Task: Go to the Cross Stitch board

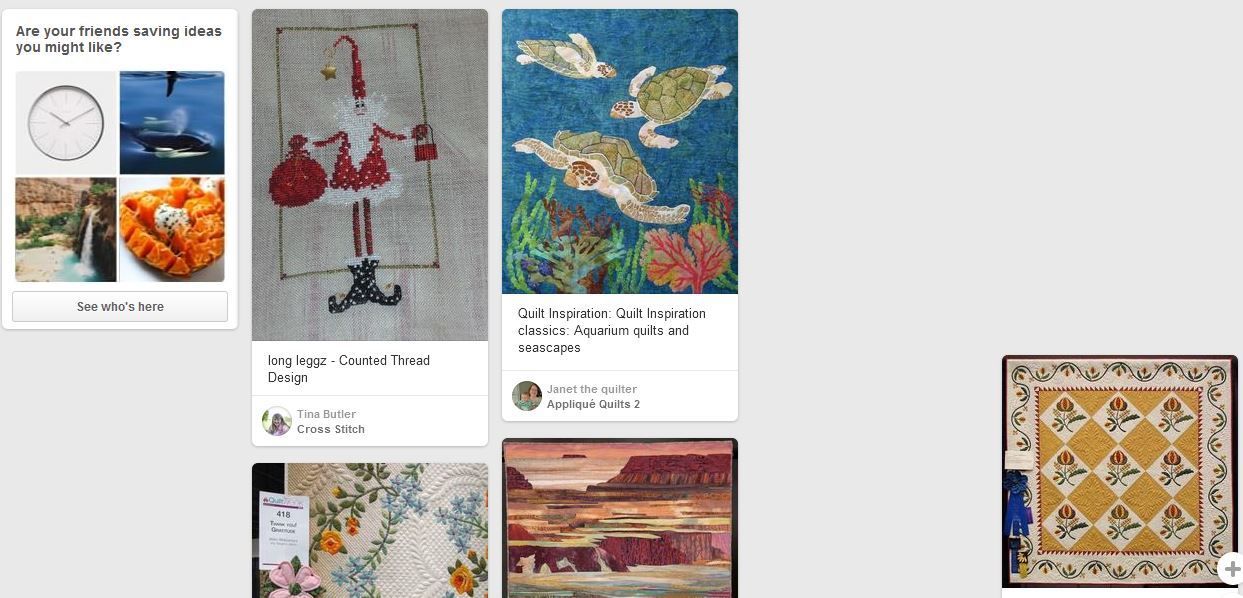Action: click(331, 429)
